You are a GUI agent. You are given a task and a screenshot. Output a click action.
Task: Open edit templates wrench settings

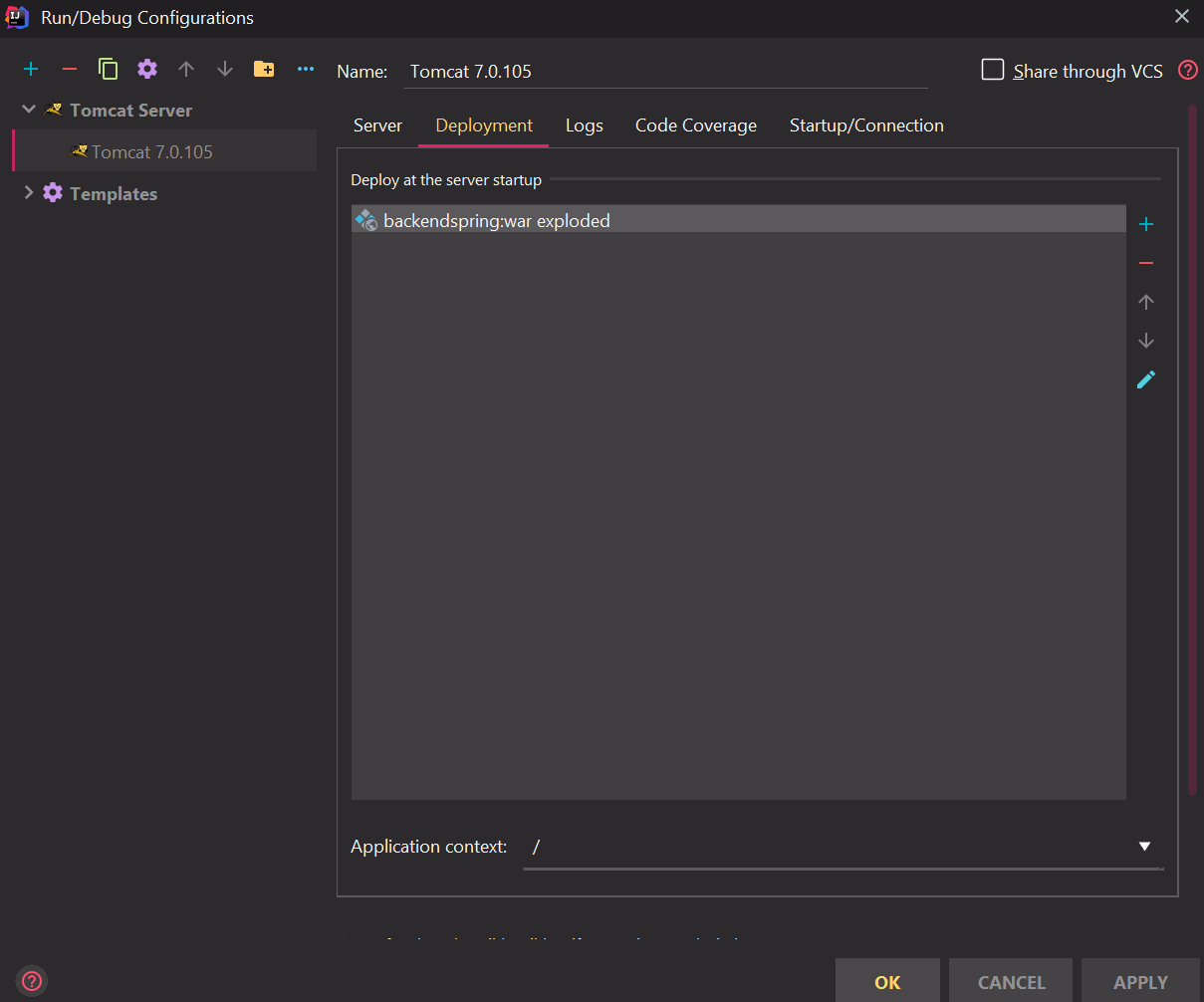tap(147, 69)
